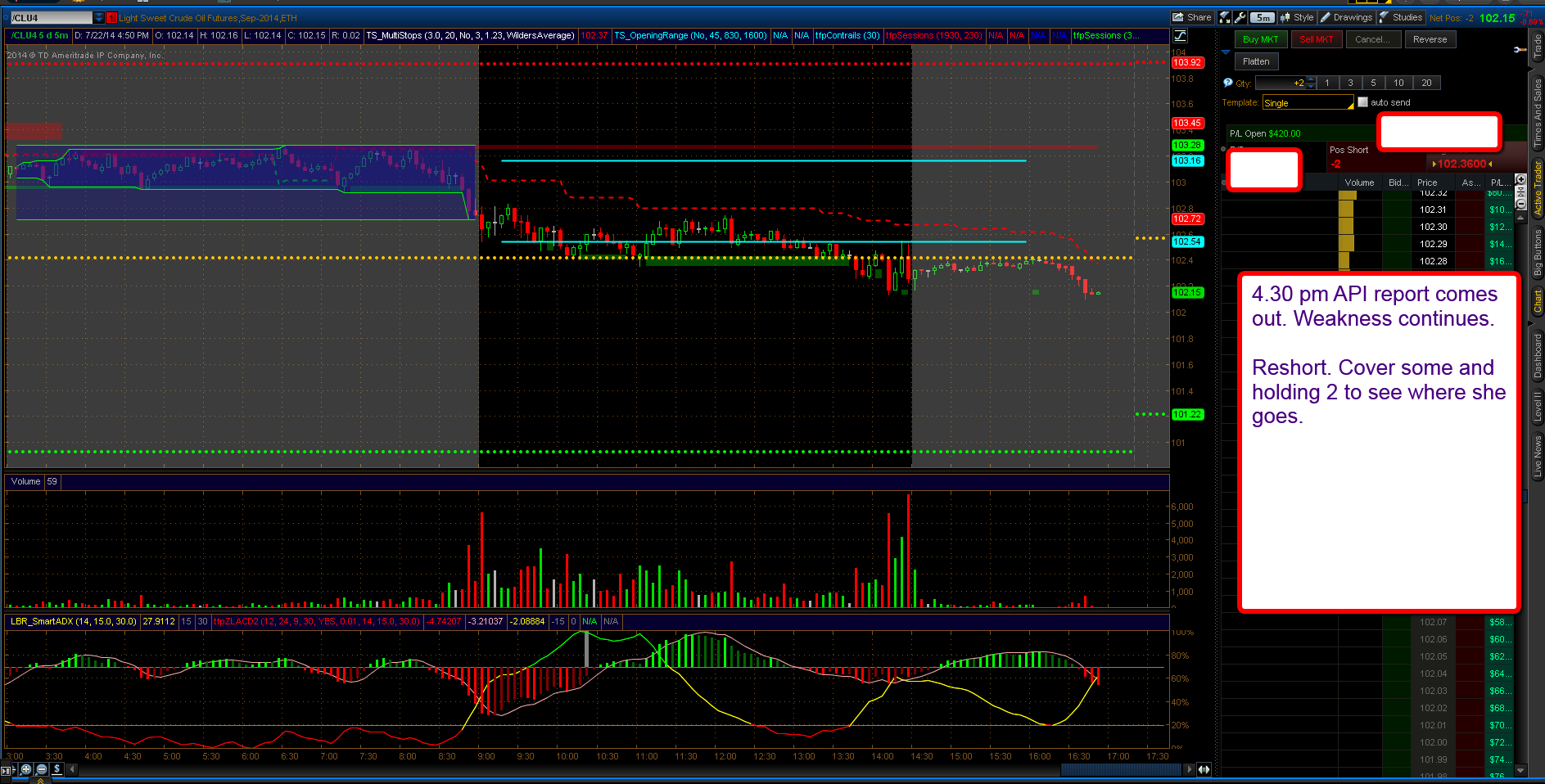Viewport: 1545px width, 784px height.
Task: Click the /CLU4 symbol input box
Action: [51, 17]
